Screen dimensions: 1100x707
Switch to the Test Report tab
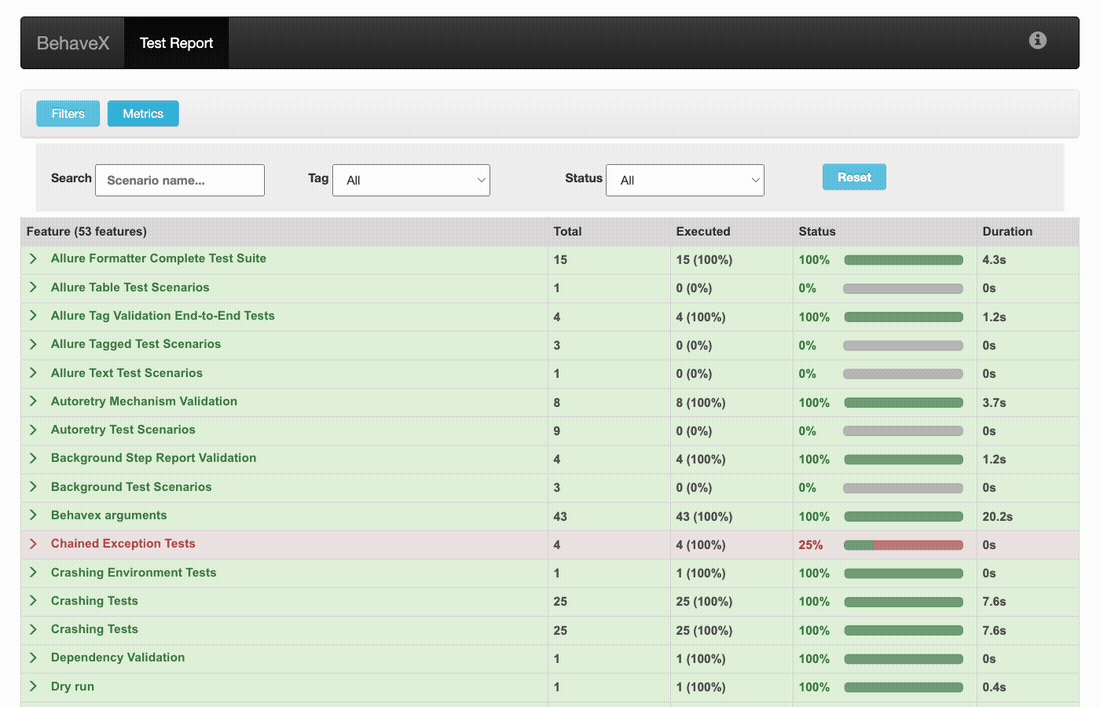click(x=176, y=43)
